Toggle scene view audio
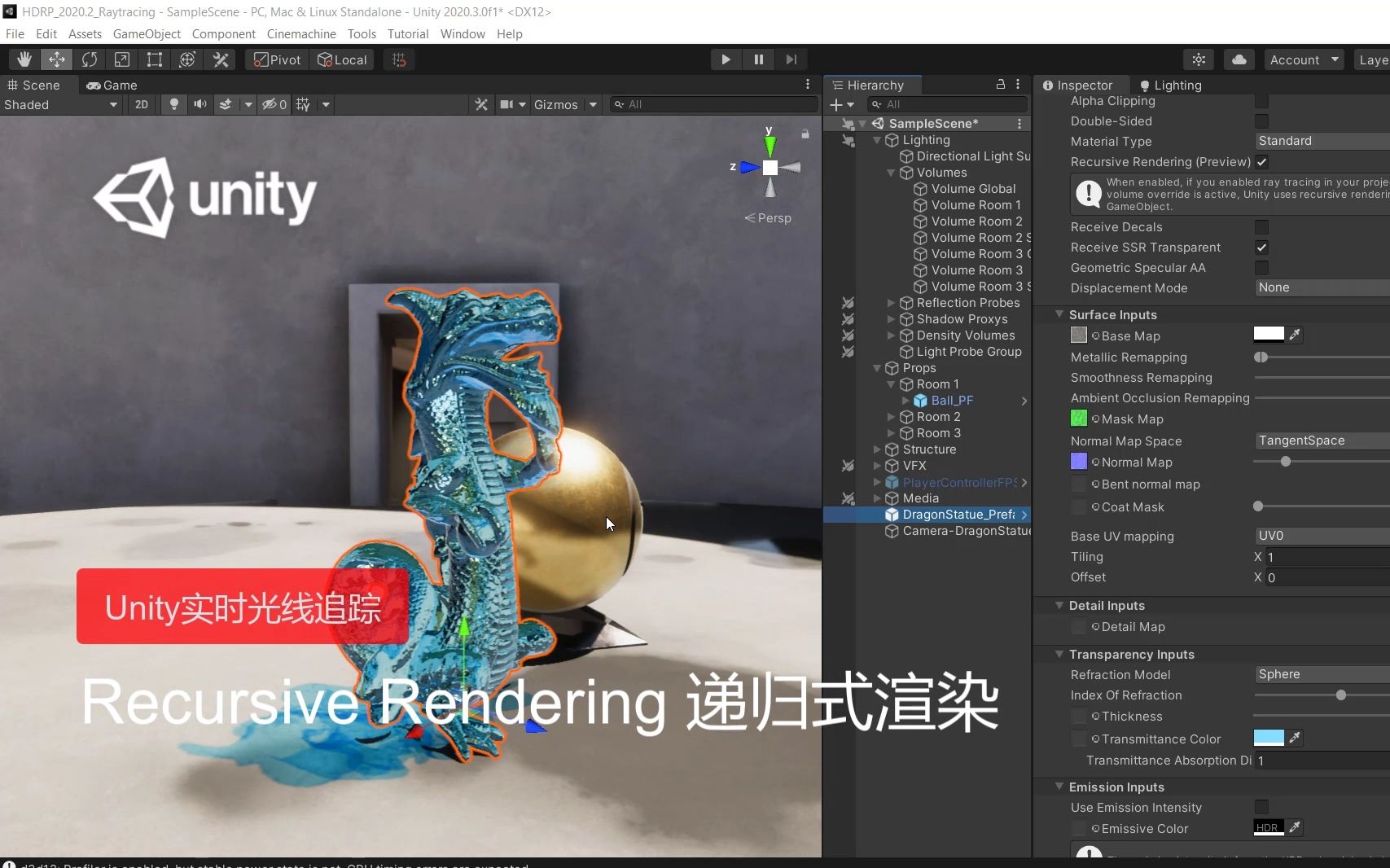The image size is (1390, 868). pos(200,104)
